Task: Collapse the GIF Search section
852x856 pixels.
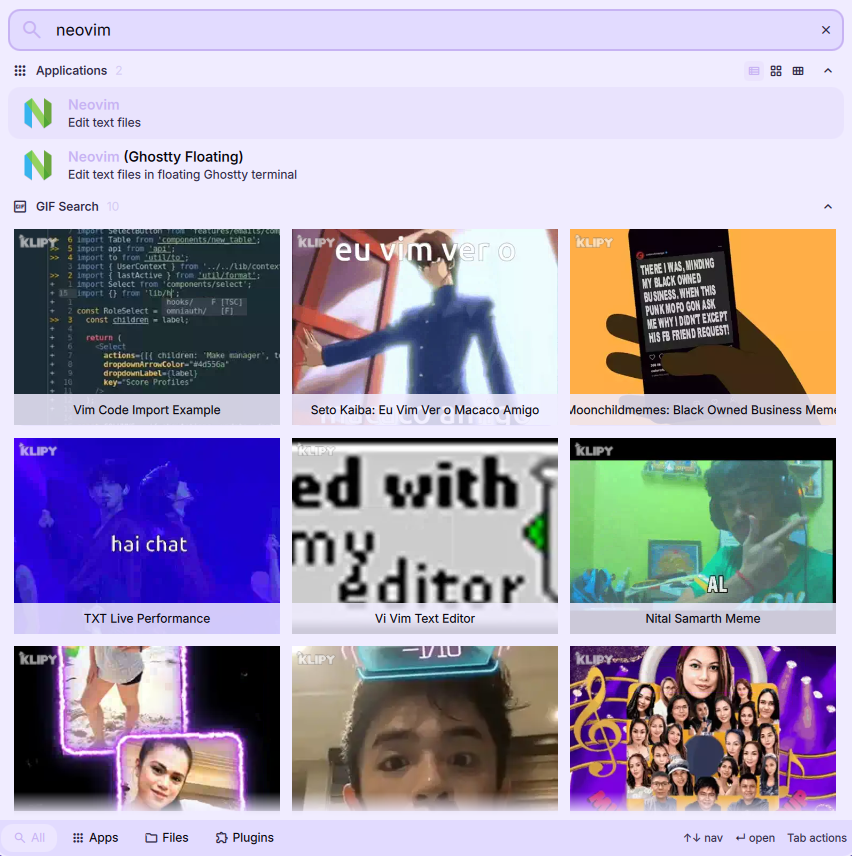Action: tap(828, 206)
